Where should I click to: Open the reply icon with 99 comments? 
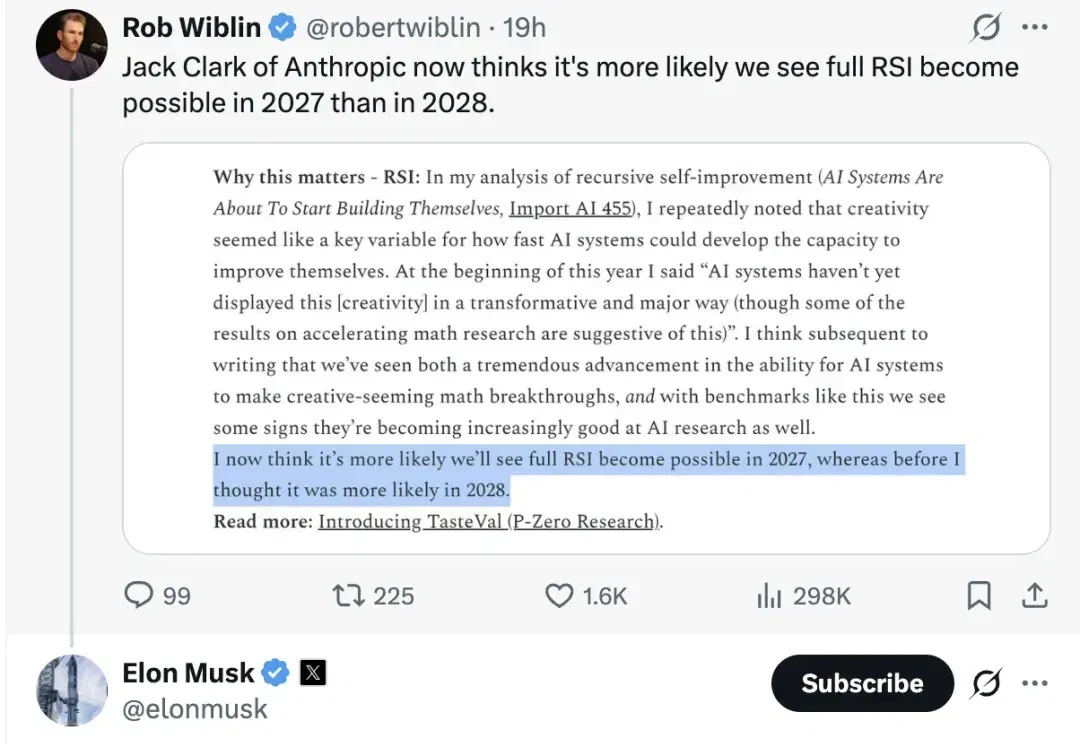[138, 595]
